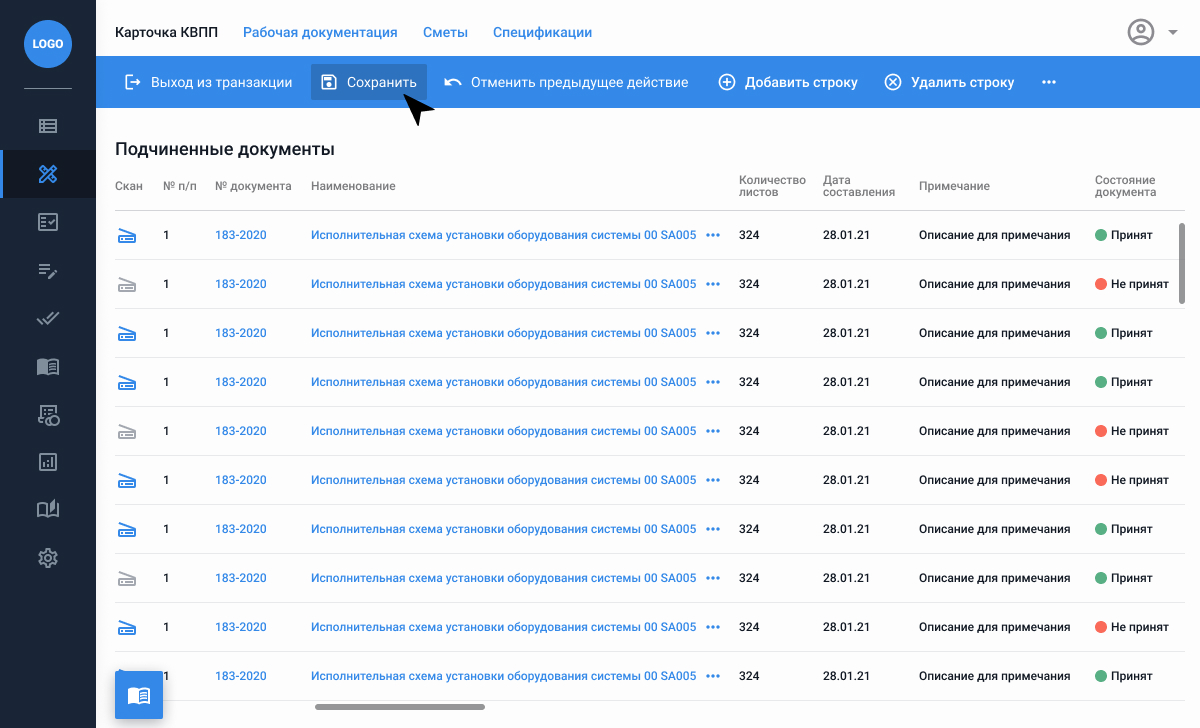Click the Примечание column header
Viewport: 1200px width, 728px height.
[954, 186]
